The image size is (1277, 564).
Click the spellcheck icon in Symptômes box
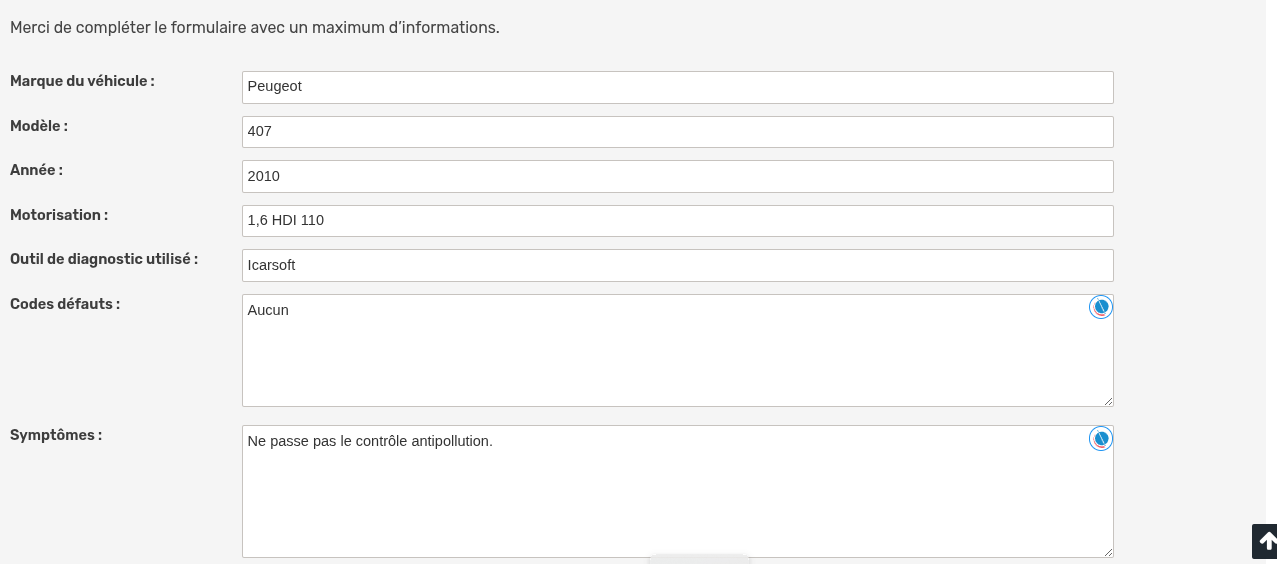click(1101, 439)
